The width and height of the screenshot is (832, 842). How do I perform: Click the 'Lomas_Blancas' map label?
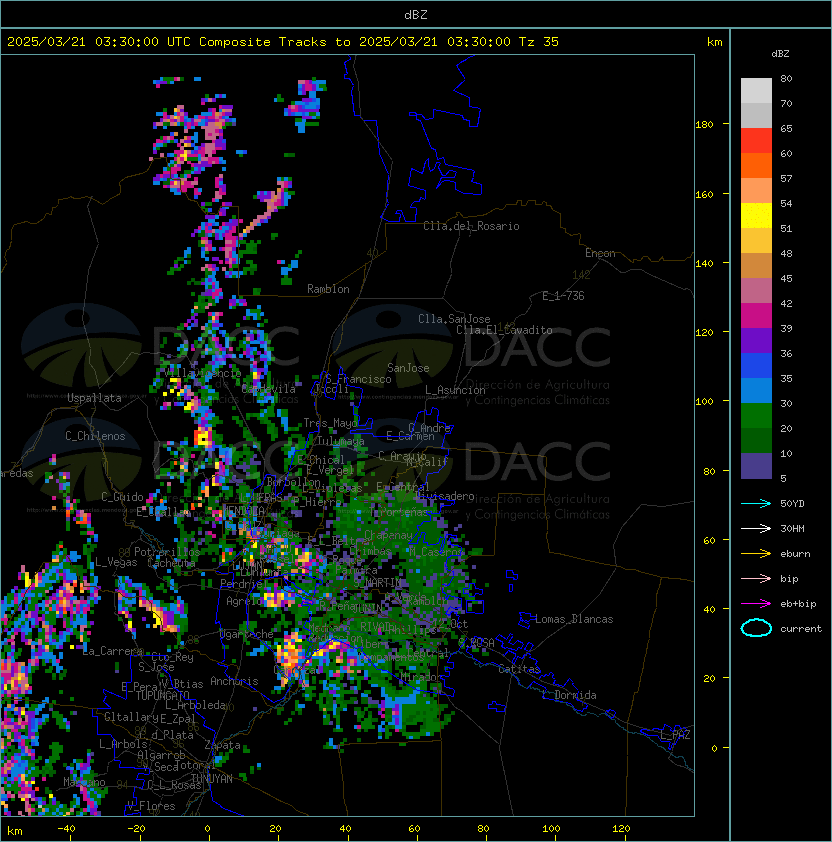[574, 619]
